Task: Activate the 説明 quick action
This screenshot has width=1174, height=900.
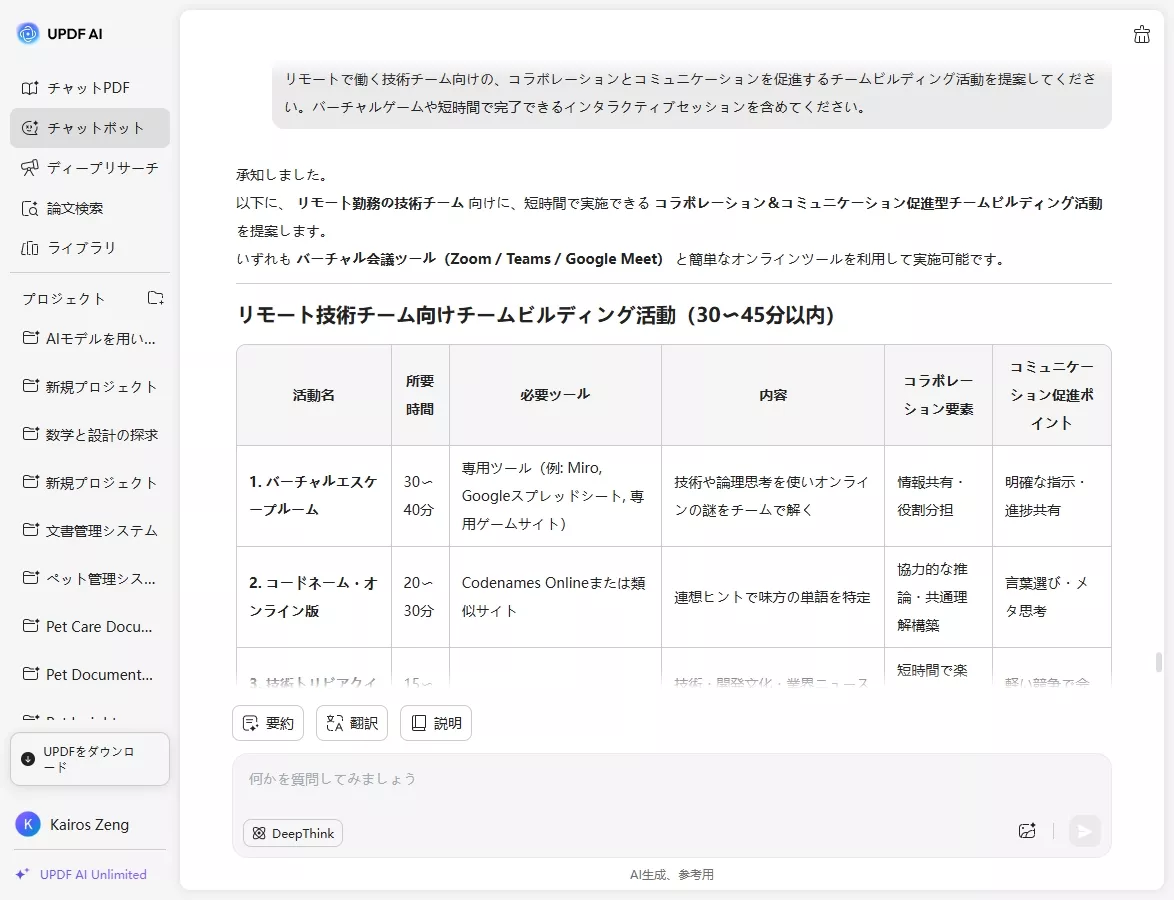Action: click(x=435, y=722)
